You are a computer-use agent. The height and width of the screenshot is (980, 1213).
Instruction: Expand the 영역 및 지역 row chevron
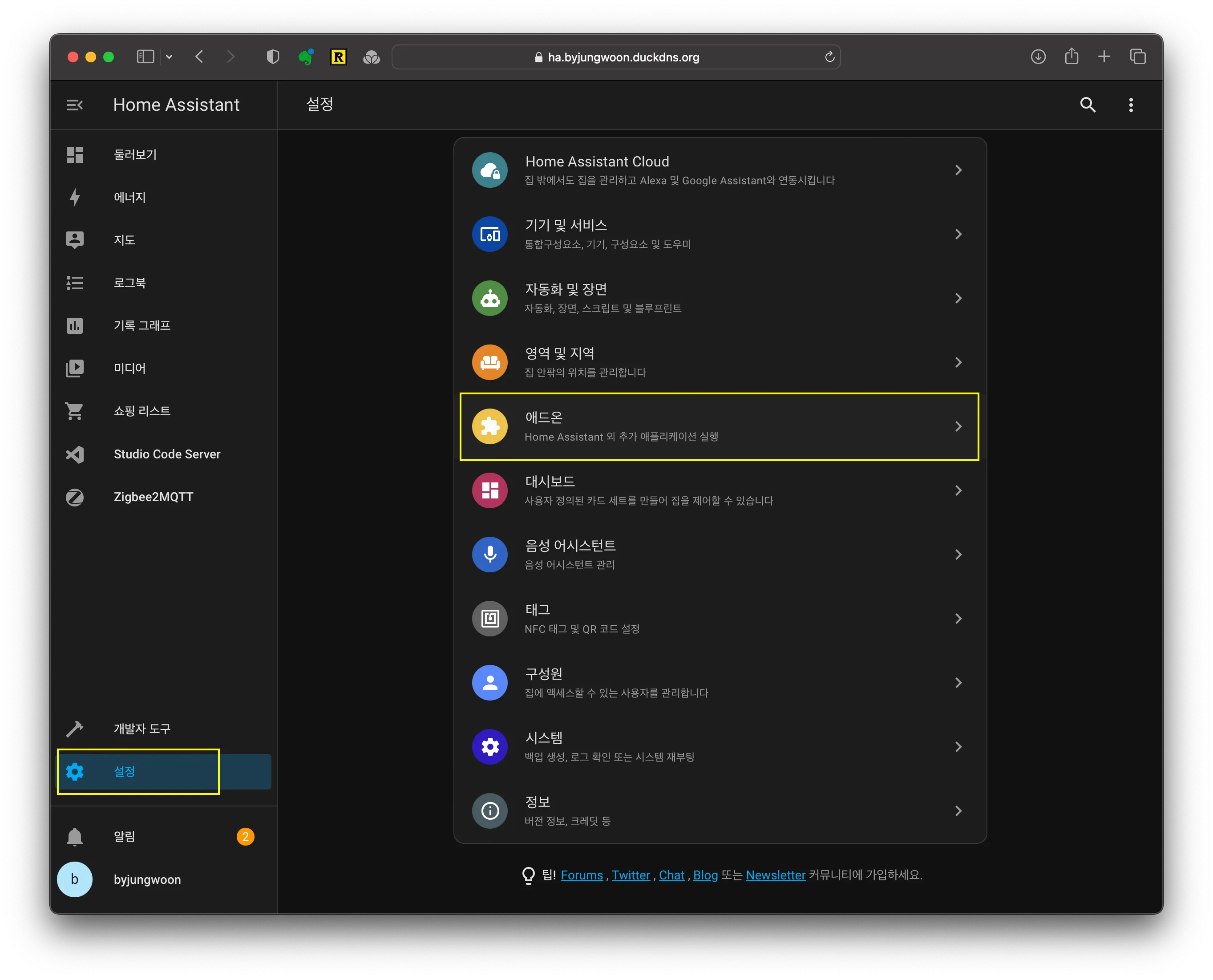point(958,362)
